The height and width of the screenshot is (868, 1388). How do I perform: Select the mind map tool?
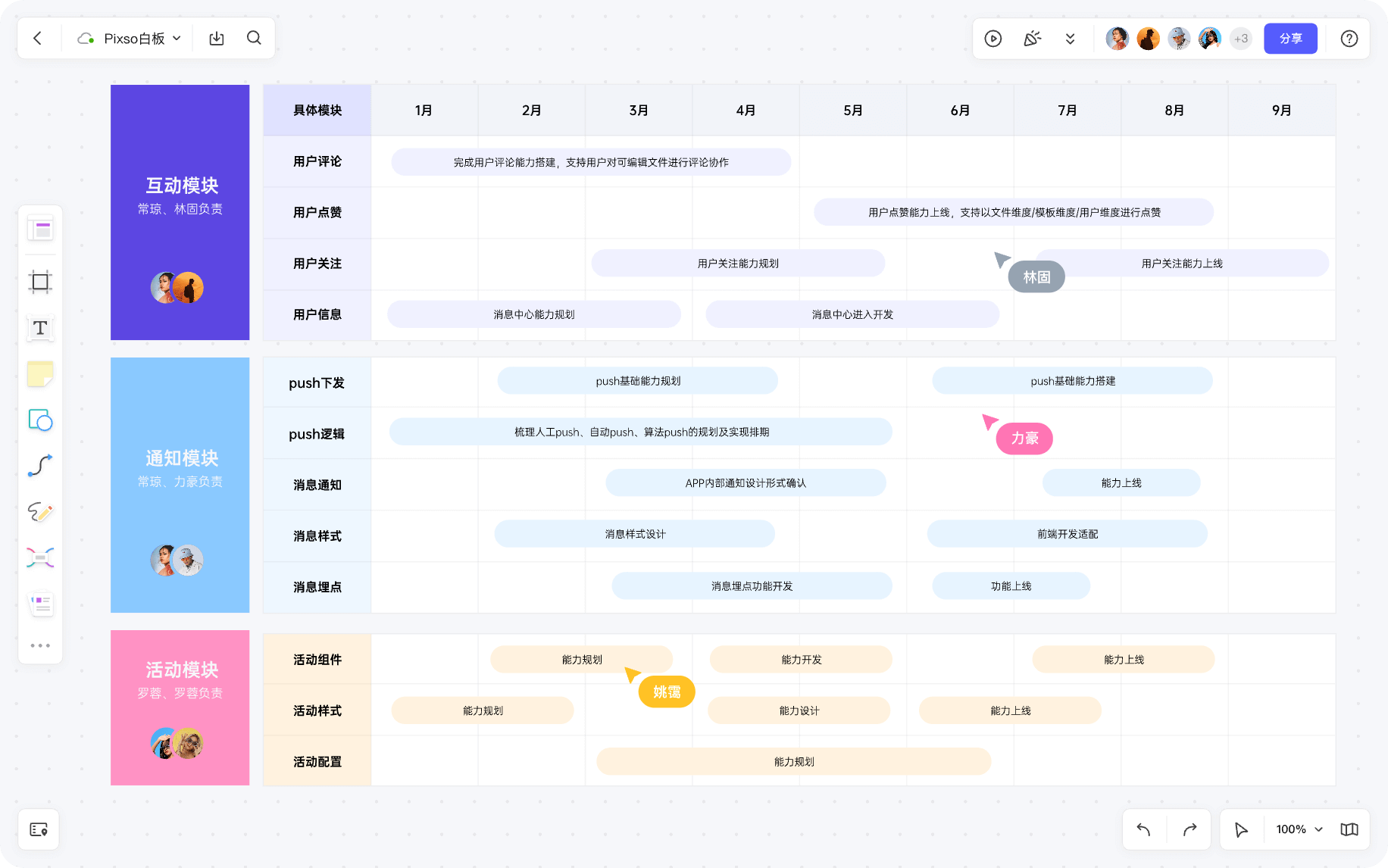(x=39, y=558)
